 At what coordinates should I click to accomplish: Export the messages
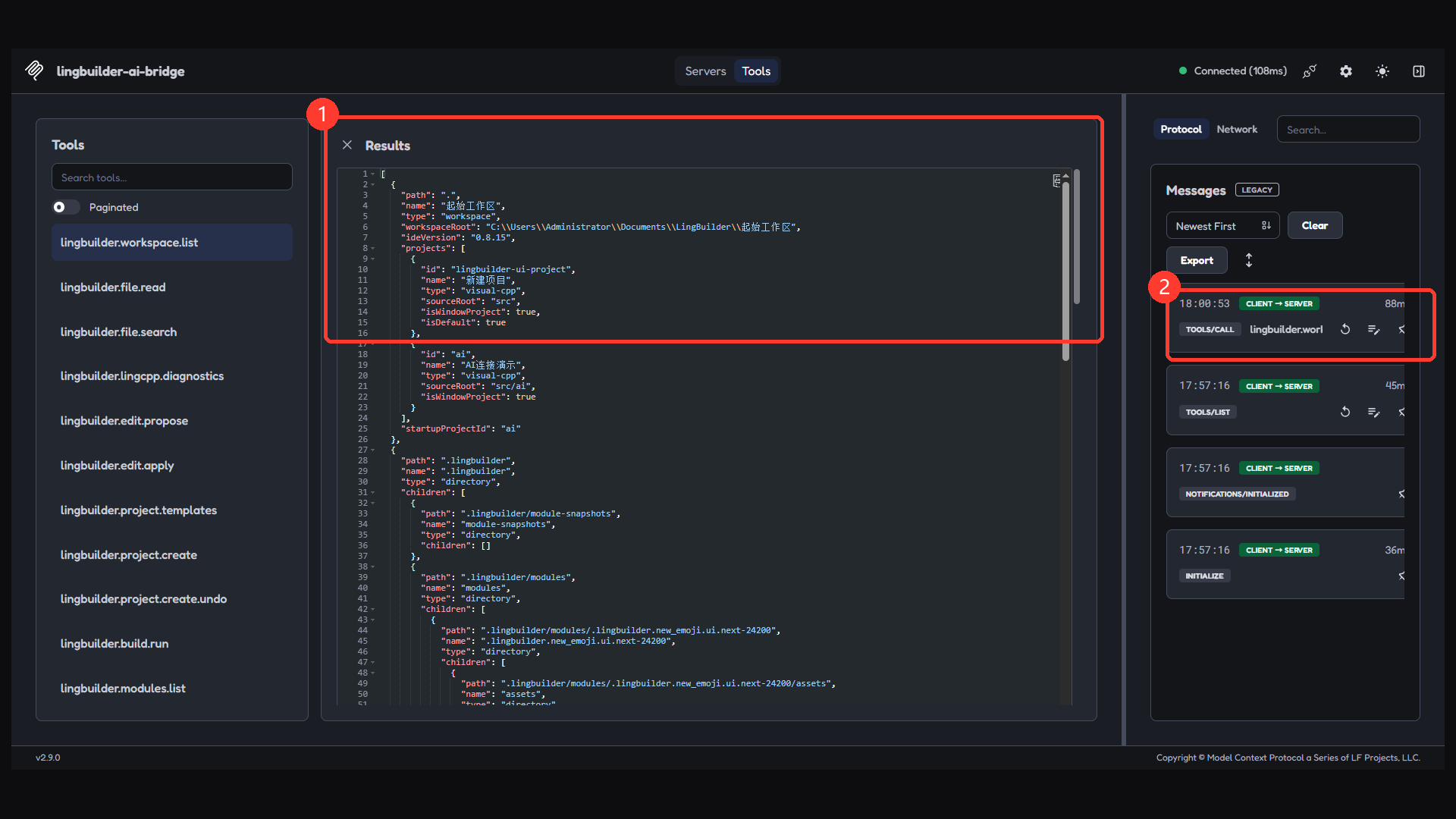[x=1197, y=260]
